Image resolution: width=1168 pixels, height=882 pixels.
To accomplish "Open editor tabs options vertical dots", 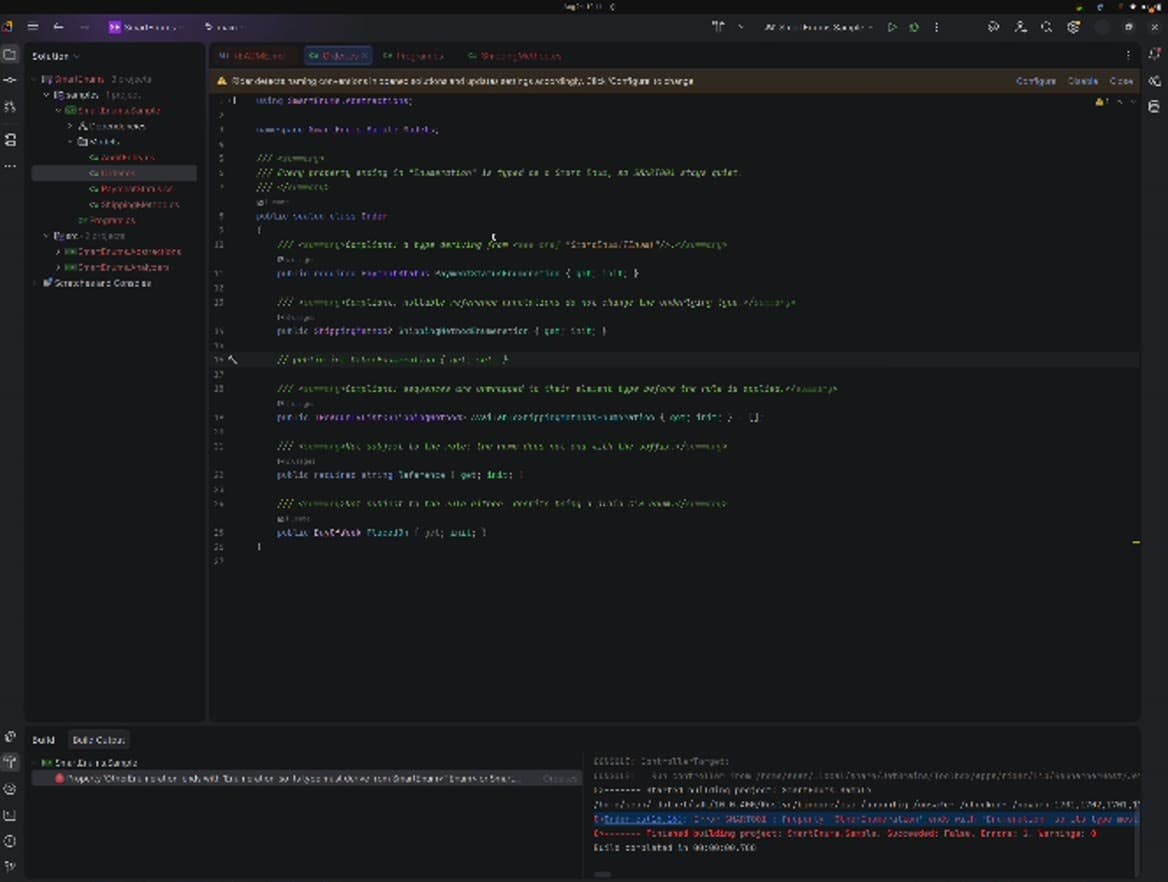I will 1128,55.
